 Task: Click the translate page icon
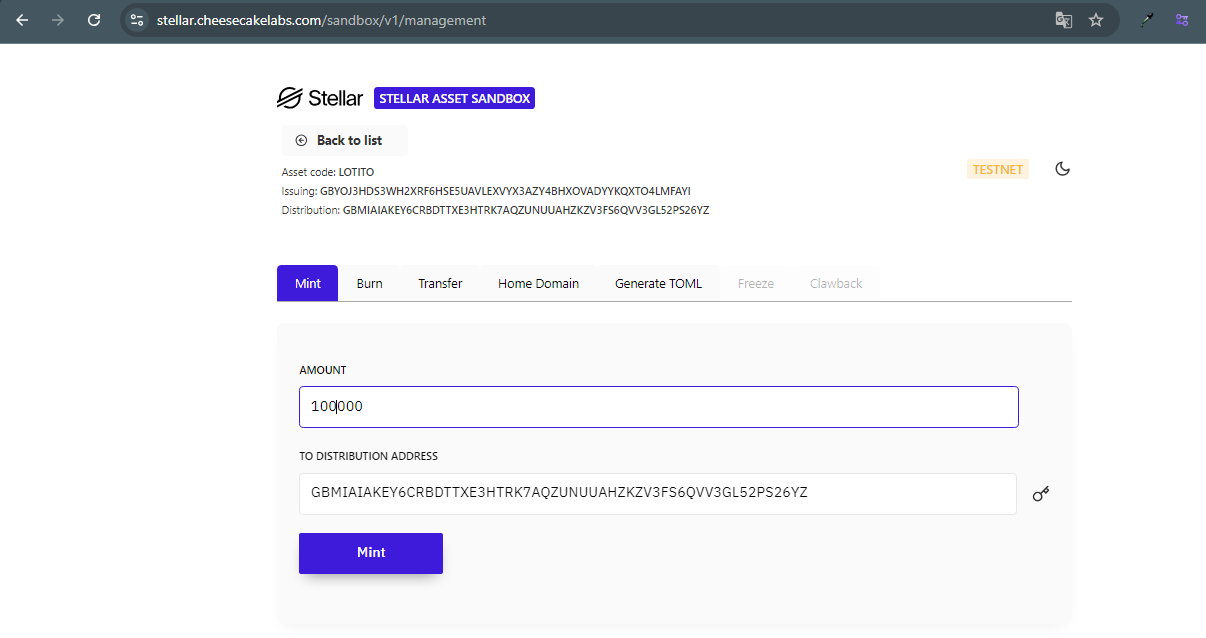pos(1064,20)
